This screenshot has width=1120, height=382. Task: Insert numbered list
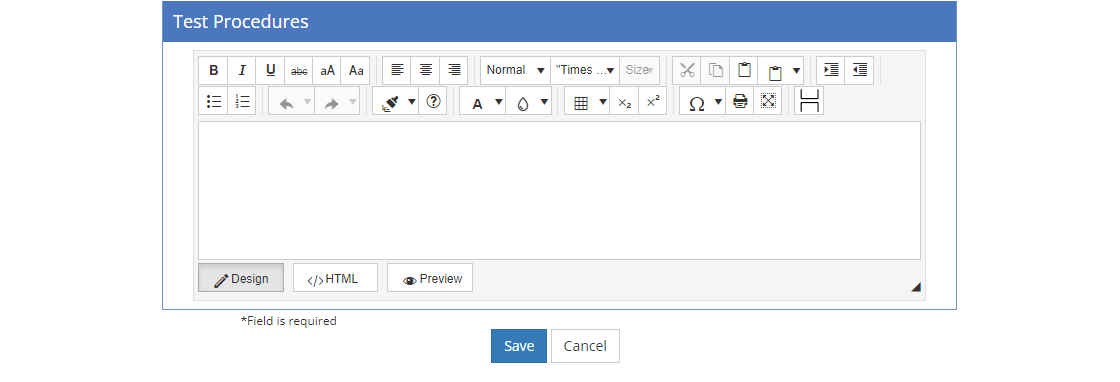coord(241,101)
